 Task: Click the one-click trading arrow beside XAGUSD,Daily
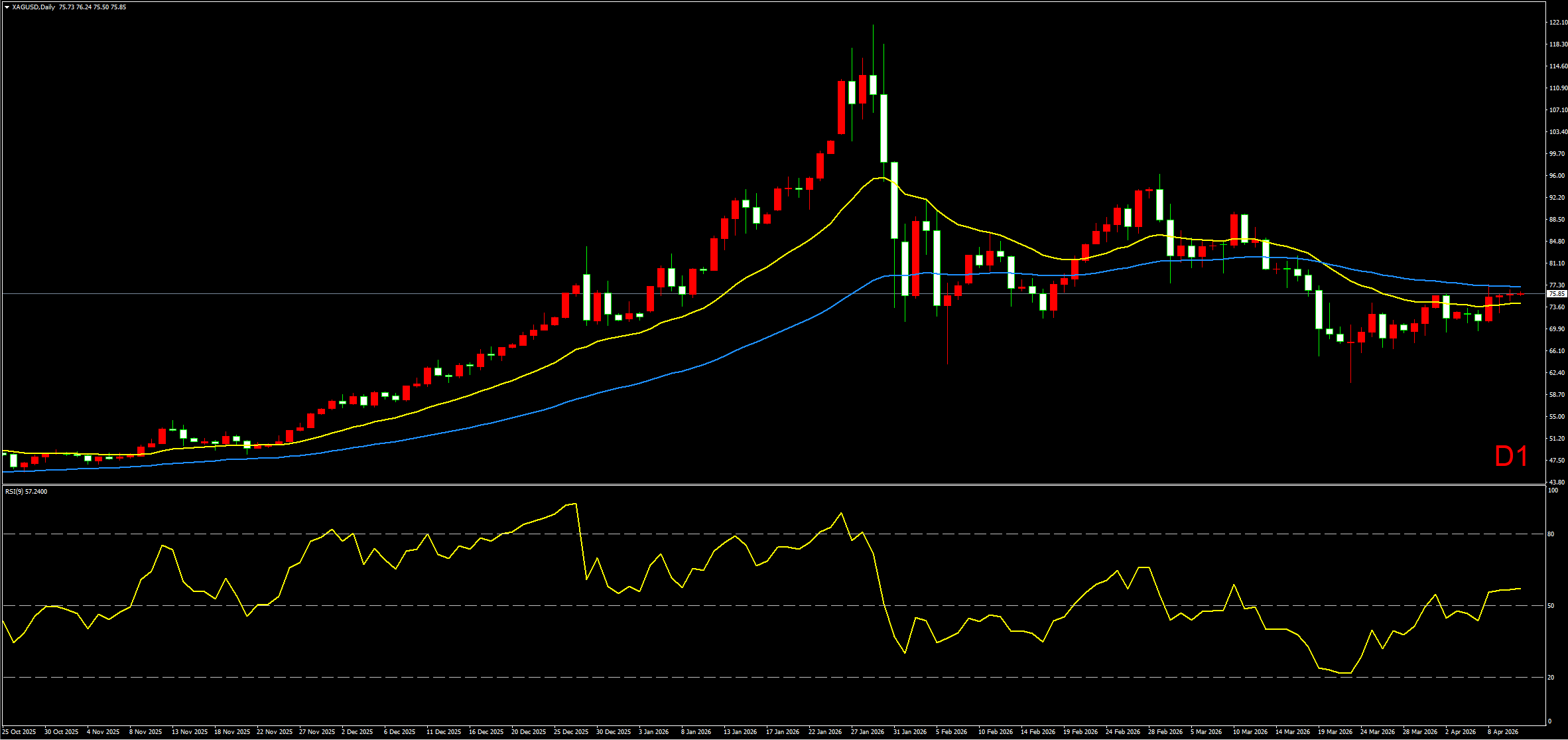pyautogui.click(x=7, y=7)
